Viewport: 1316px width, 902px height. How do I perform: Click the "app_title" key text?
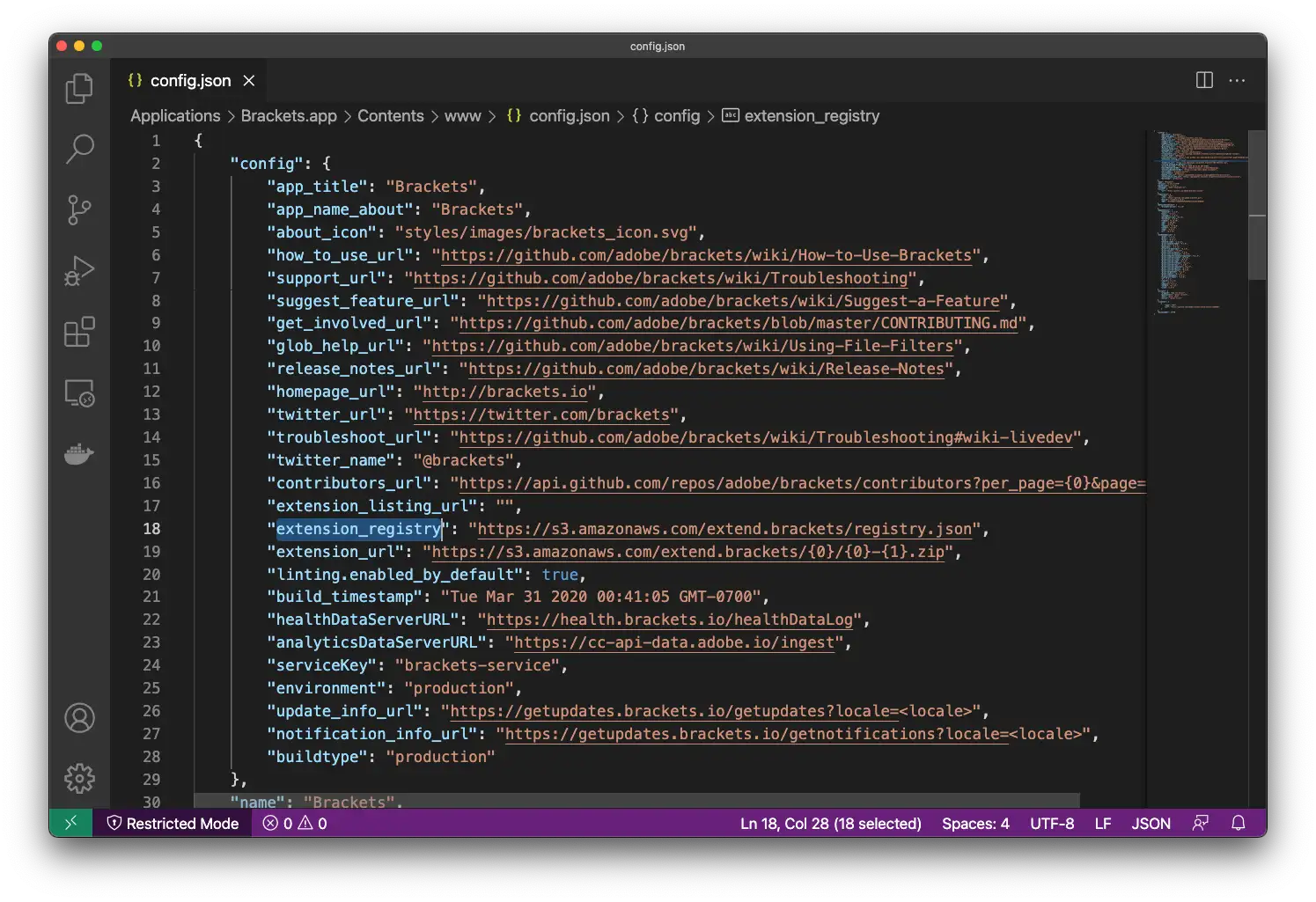tap(317, 187)
